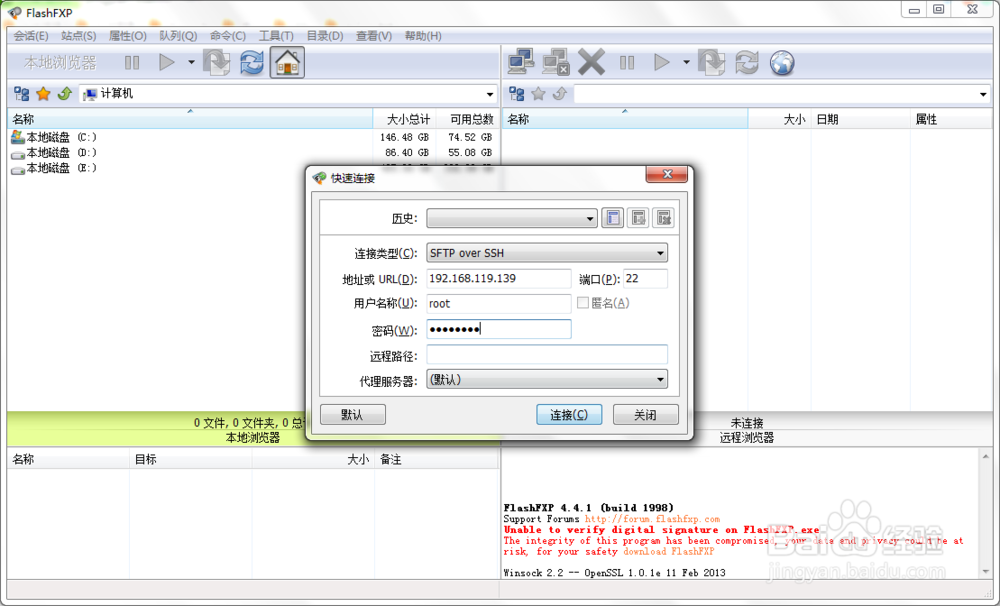Viewport: 1000px width, 606px height.
Task: Toggle the local browser home icon
Action: [287, 63]
